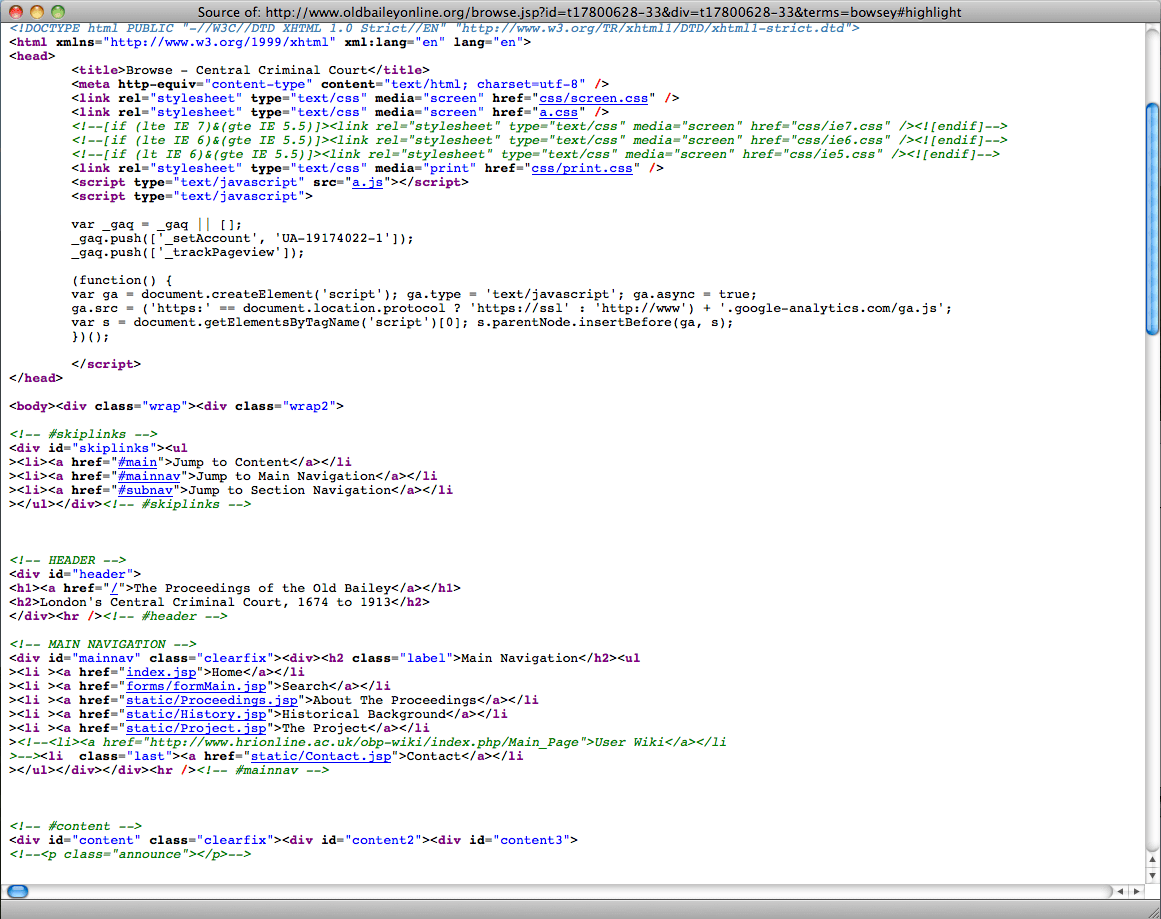Viewport: 1161px width, 919px height.
Task: Open the a.js script source link
Action: [367, 182]
